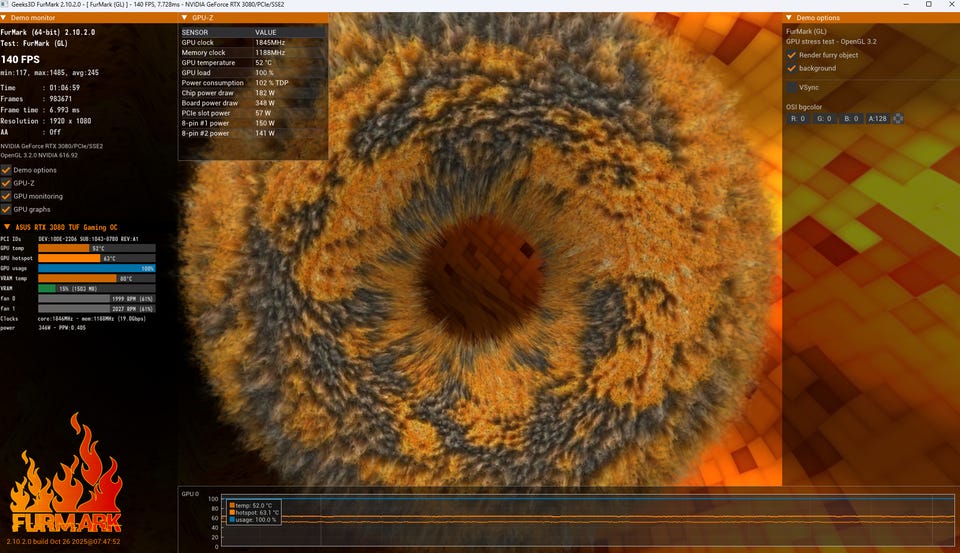960x553 pixels.
Task: Click the power 346W PPW line
Action: [43, 328]
